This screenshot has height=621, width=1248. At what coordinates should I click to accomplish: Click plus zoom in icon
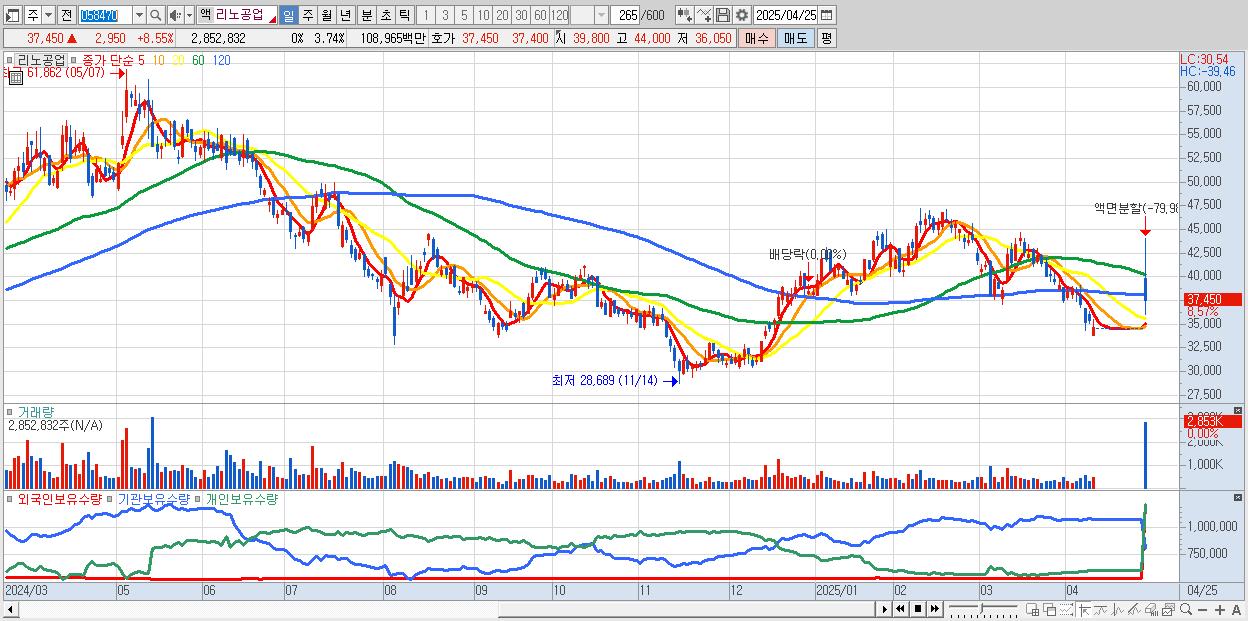1220,609
